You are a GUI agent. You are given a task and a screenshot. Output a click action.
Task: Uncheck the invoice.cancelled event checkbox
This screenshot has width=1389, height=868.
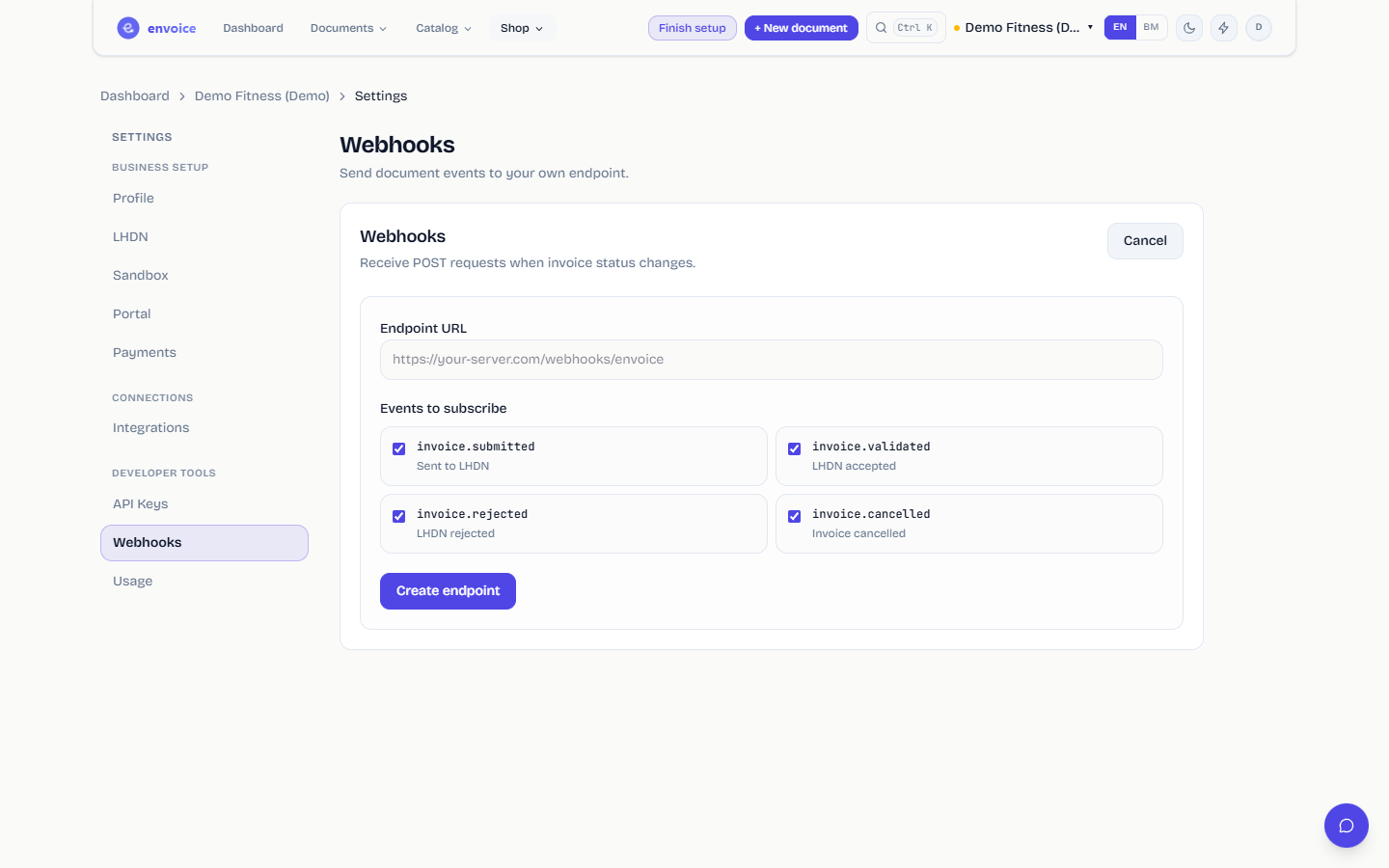pos(794,516)
